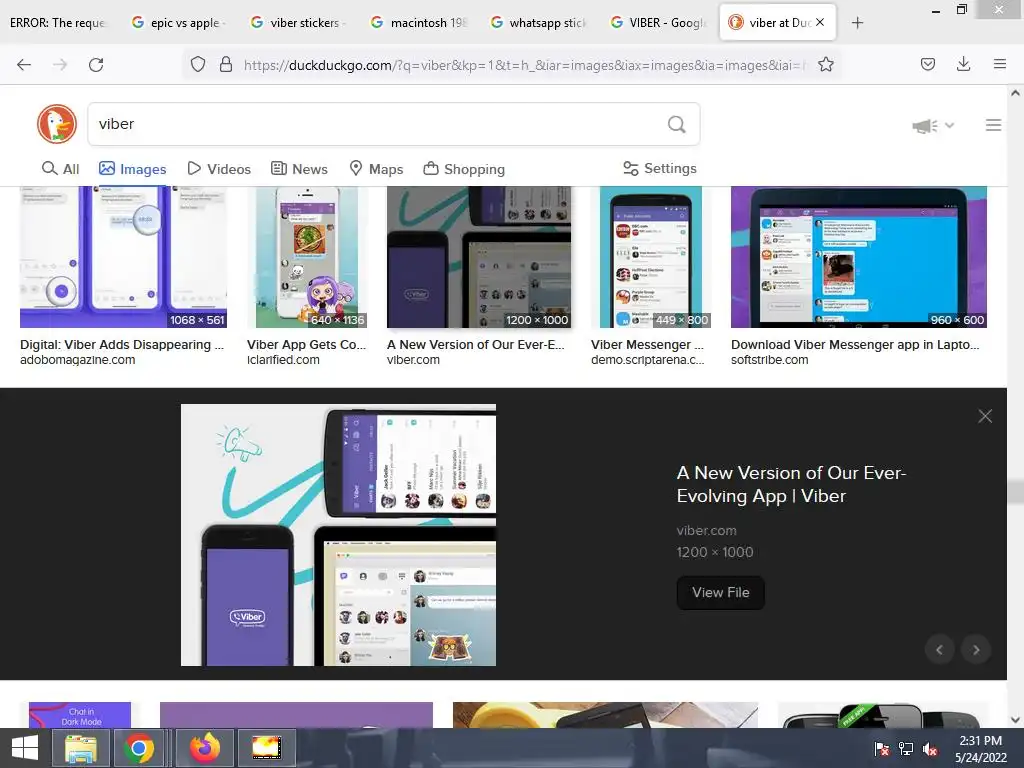Reload the current page
This screenshot has height=768, width=1024.
pos(96,65)
